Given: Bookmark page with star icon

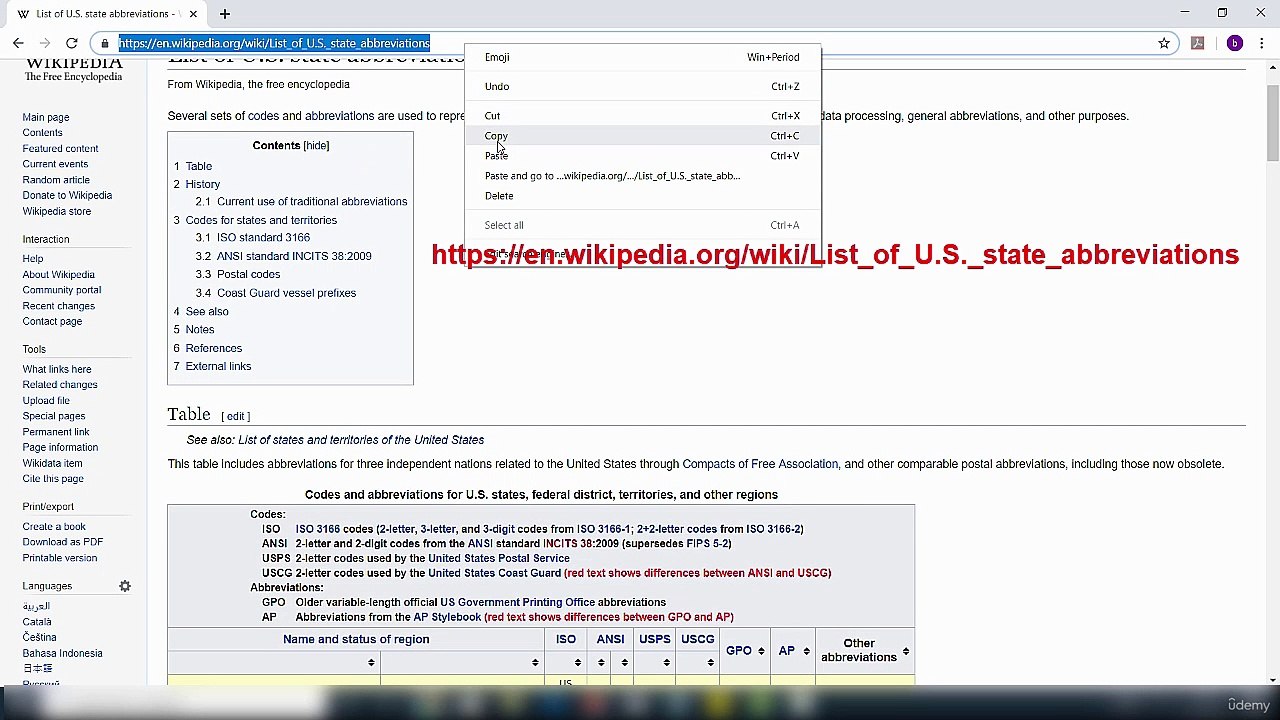Looking at the screenshot, I should [1164, 43].
